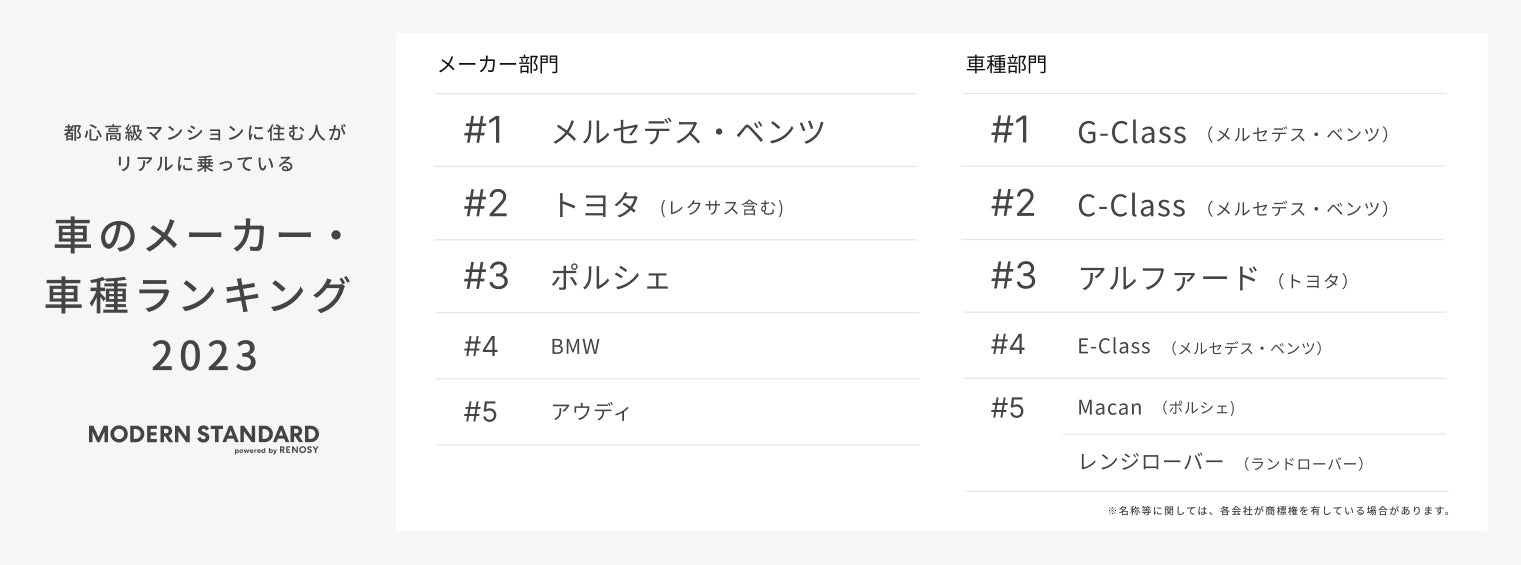This screenshot has height=565, width=1521.
Task: Click the year 2023 in the title
Action: coord(205,356)
